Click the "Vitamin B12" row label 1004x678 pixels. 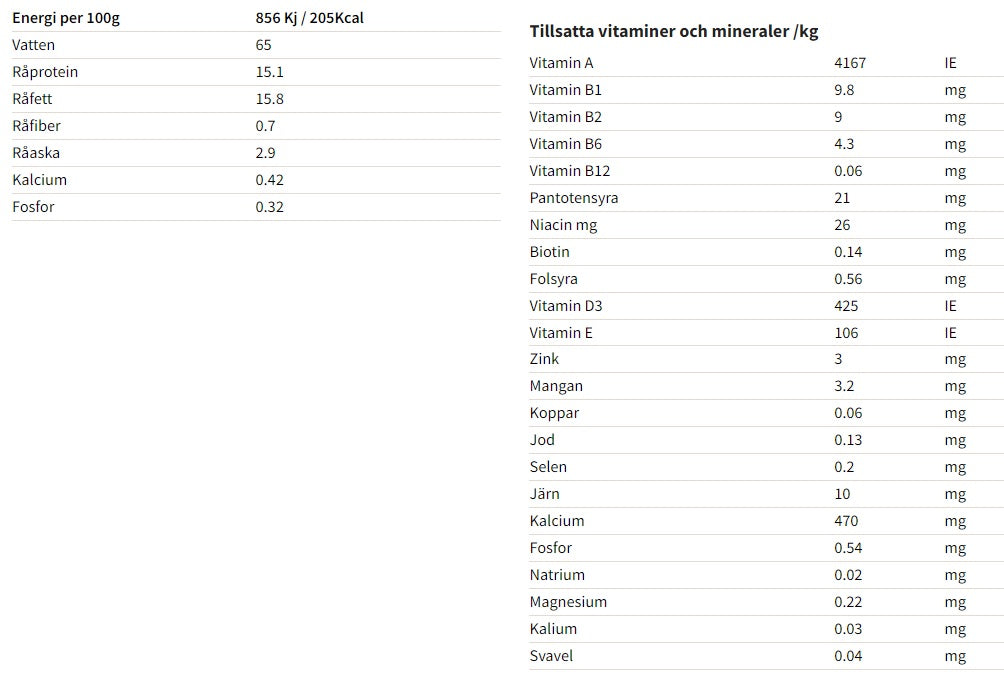569,171
